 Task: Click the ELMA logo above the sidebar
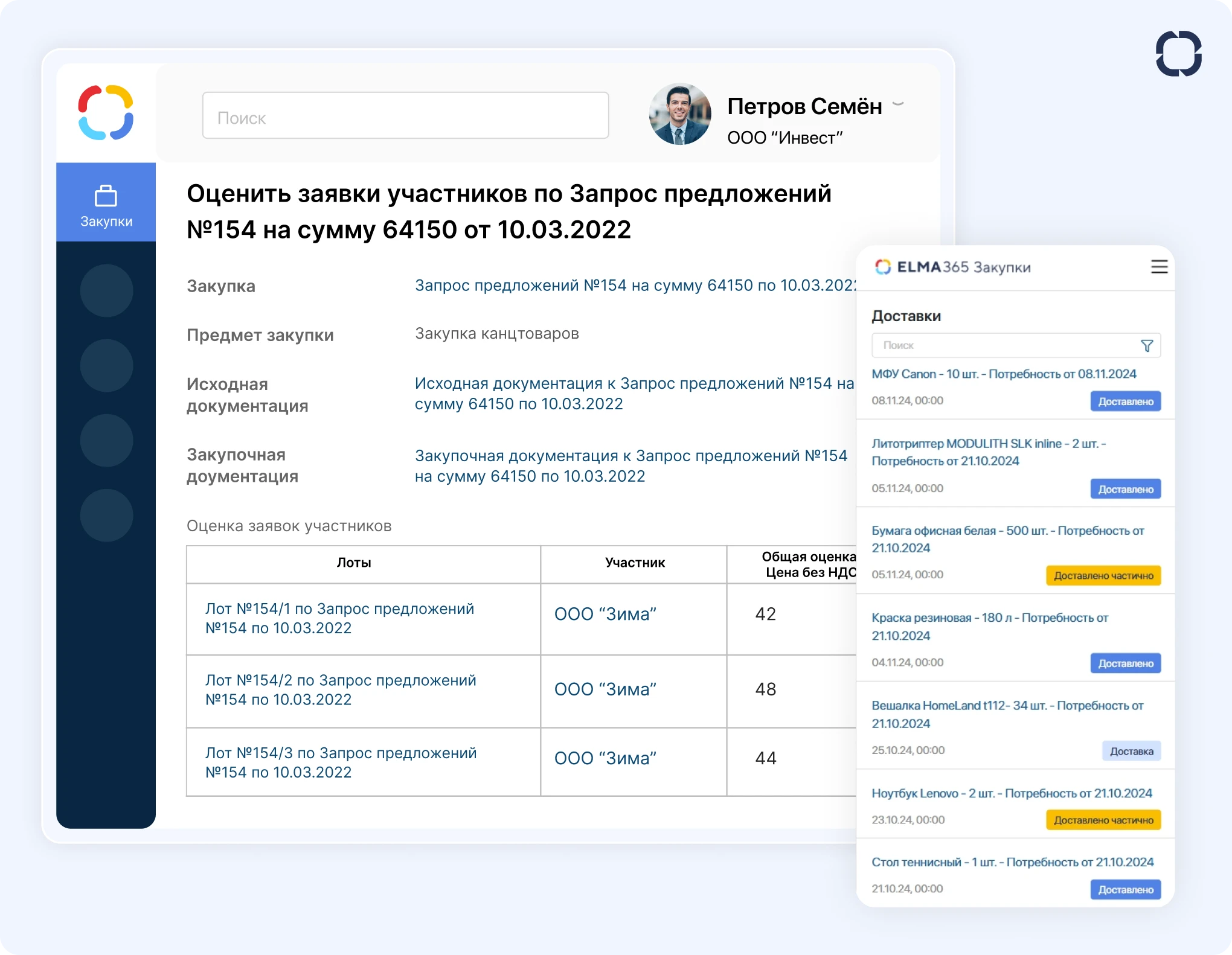106,113
